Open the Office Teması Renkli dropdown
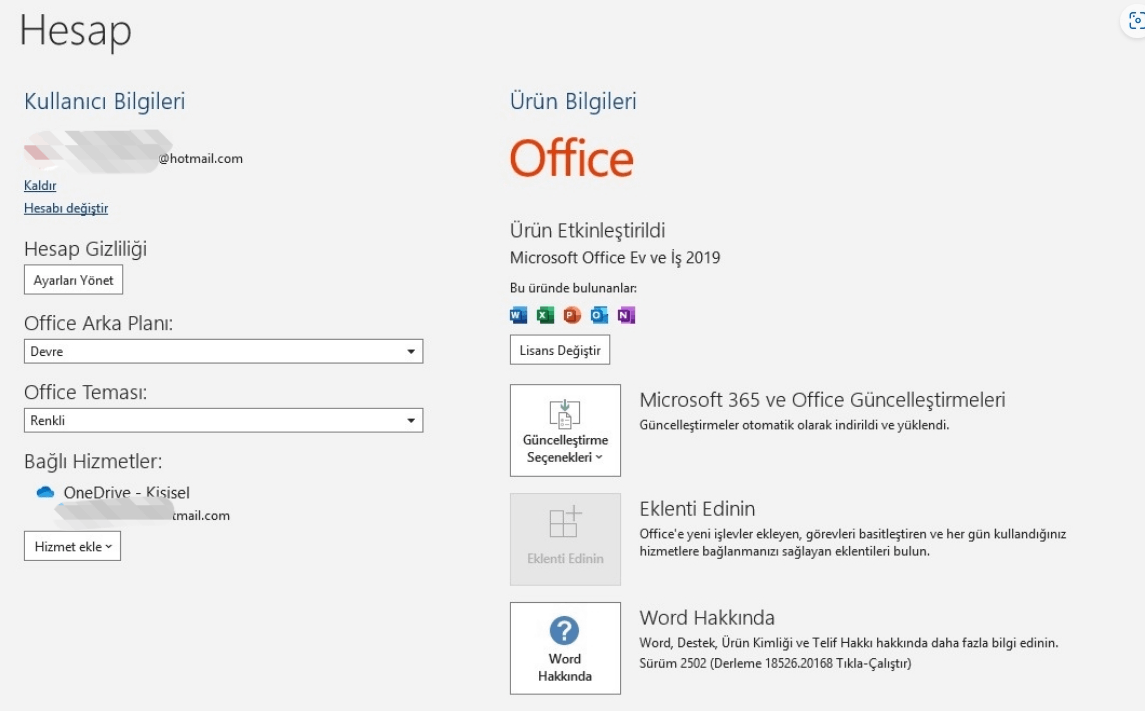This screenshot has height=711, width=1145. pyautogui.click(x=223, y=420)
